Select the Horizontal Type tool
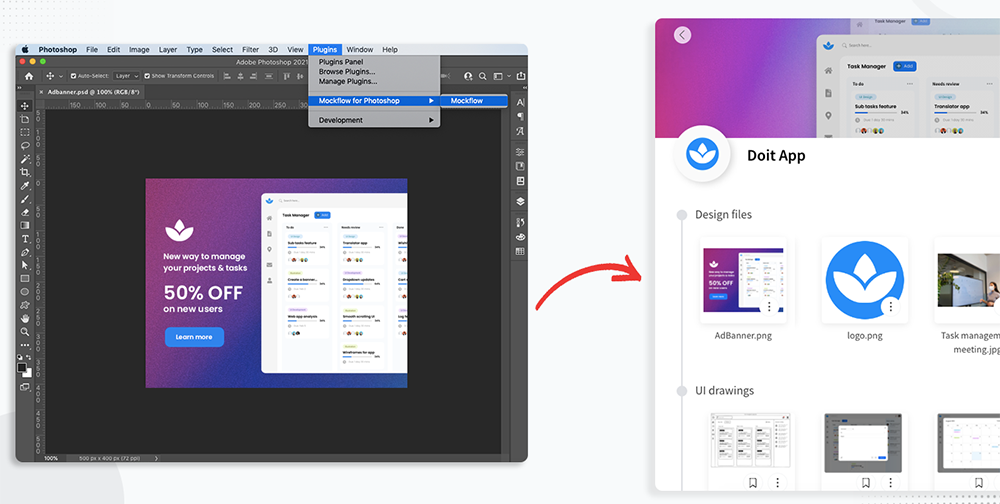Viewport: 1000px width, 504px height. 25,239
